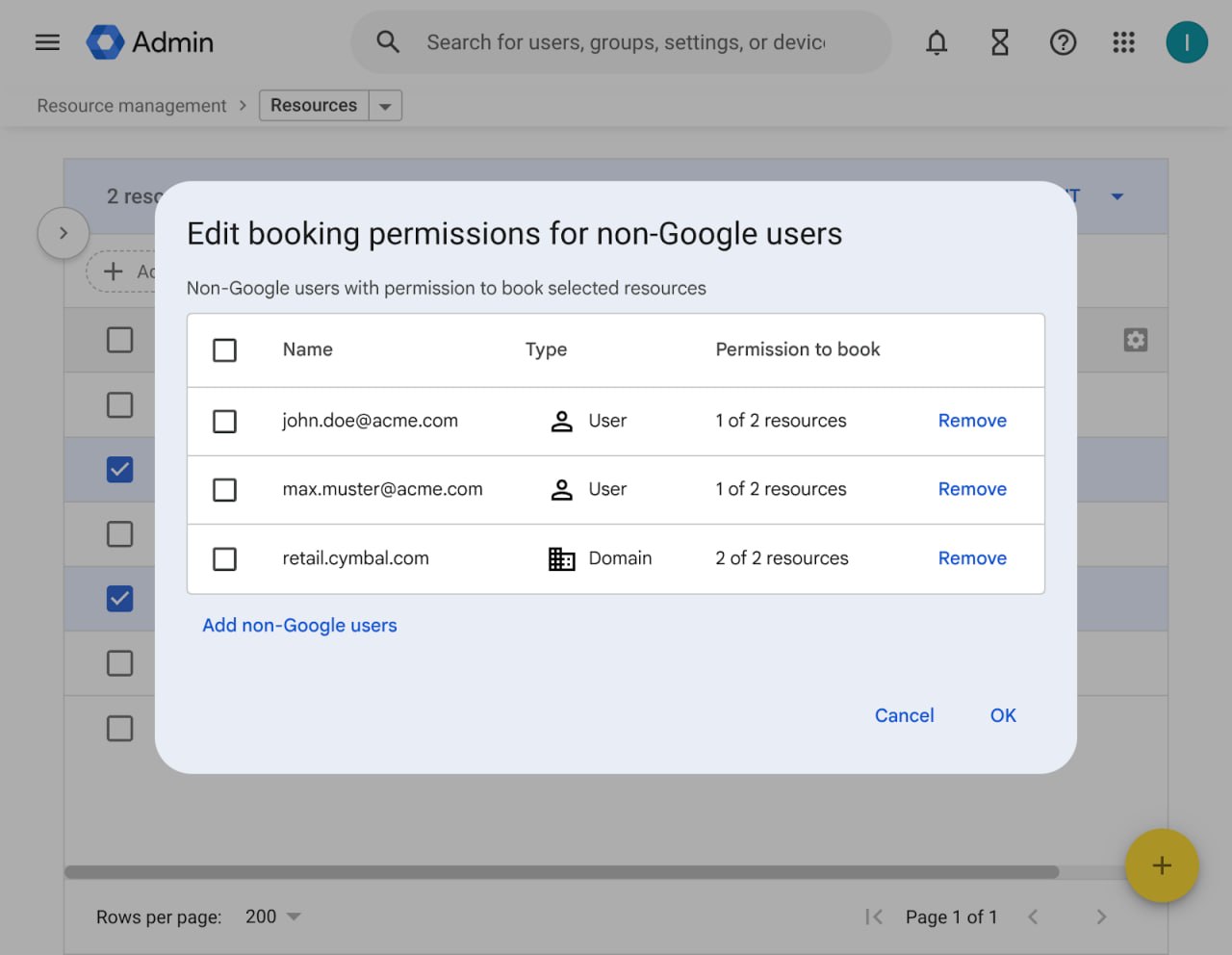
Task: Select the john.doe@acme.com checkbox
Action: [x=224, y=422]
